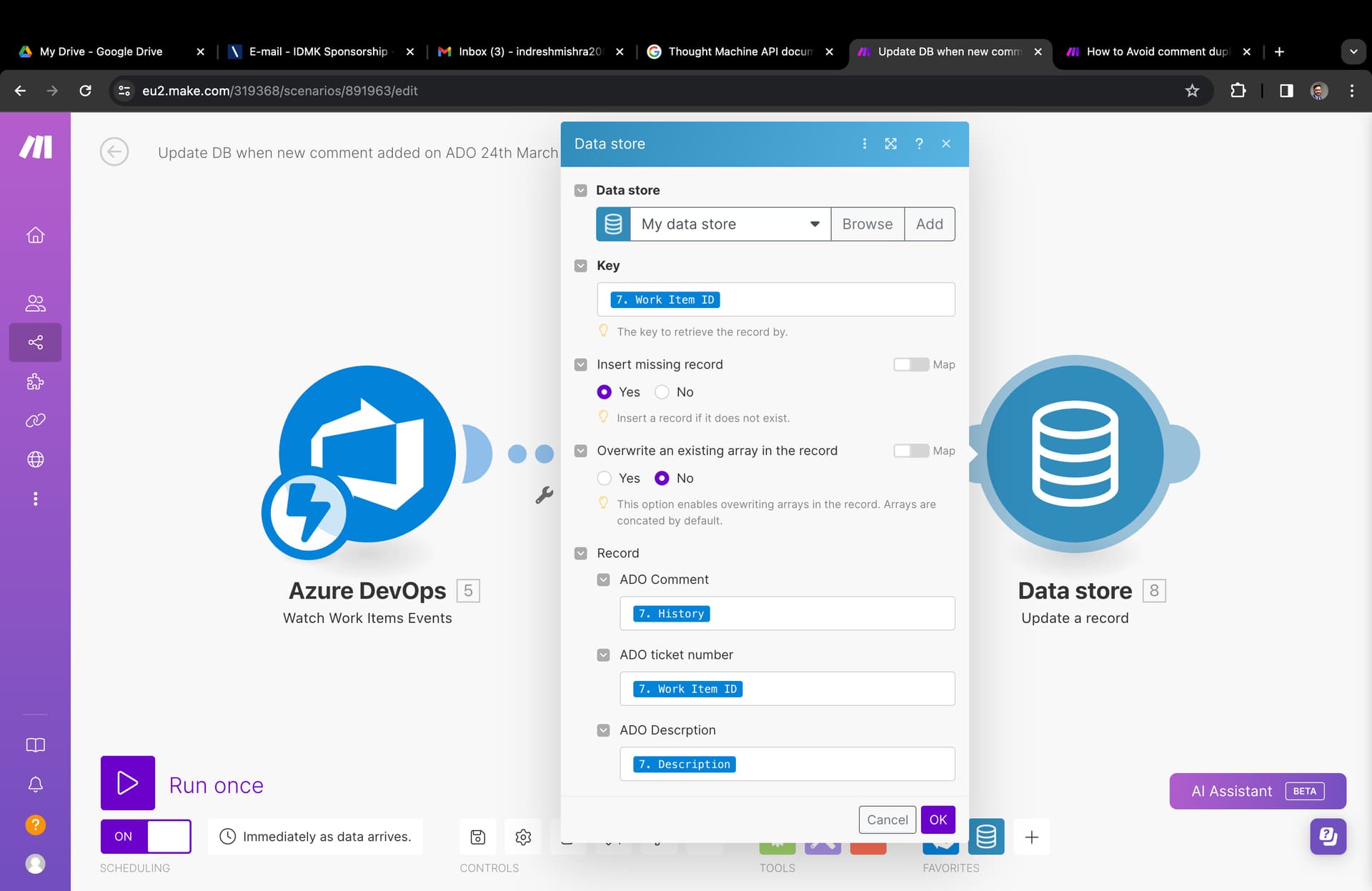Open Connections link icon in sidebar
This screenshot has width=1372, height=891.
[35, 420]
